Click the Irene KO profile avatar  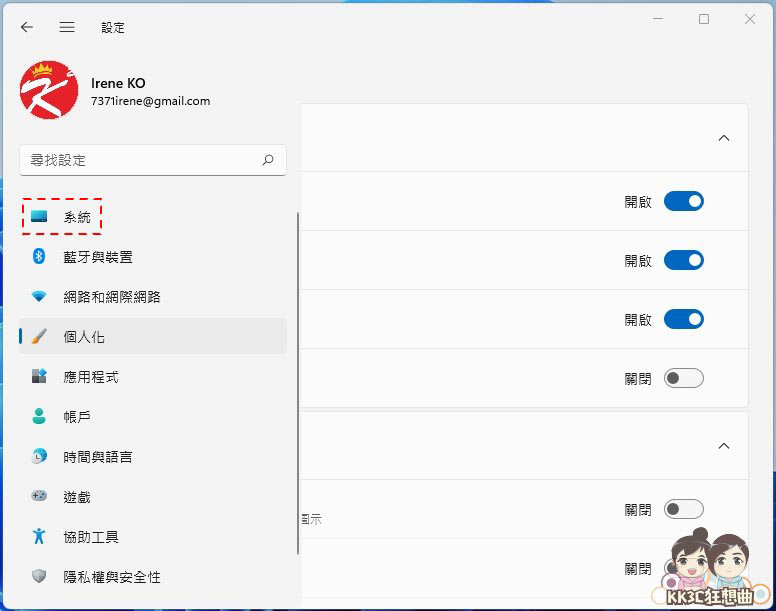[49, 90]
